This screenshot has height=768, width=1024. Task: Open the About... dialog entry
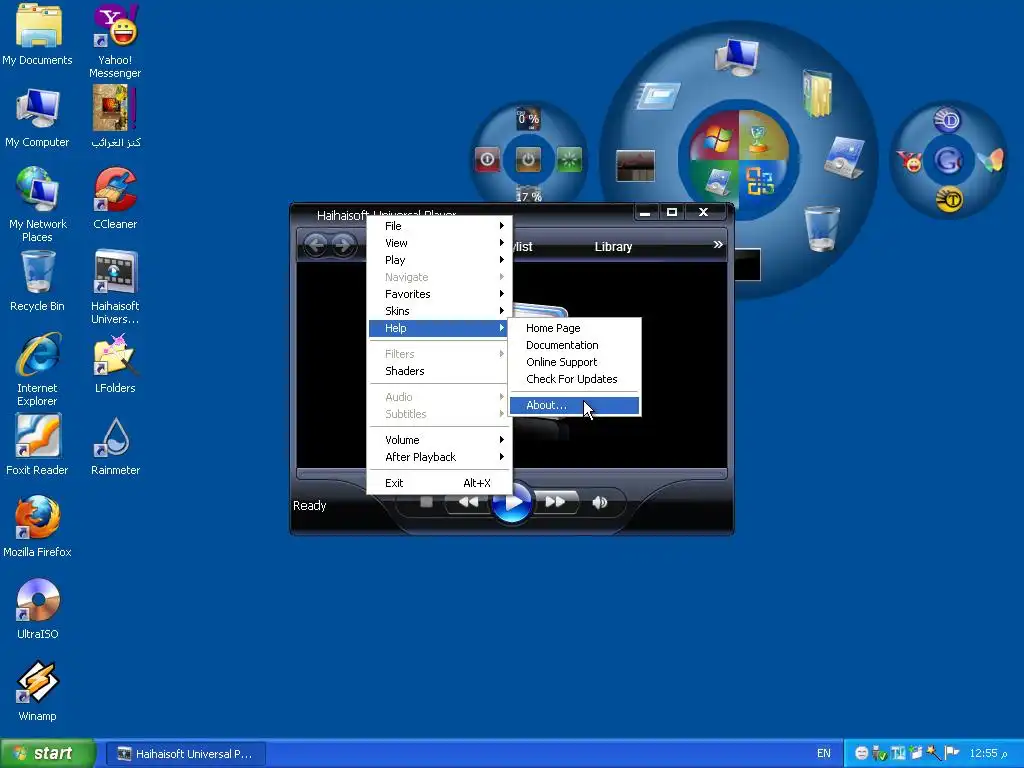[575, 405]
